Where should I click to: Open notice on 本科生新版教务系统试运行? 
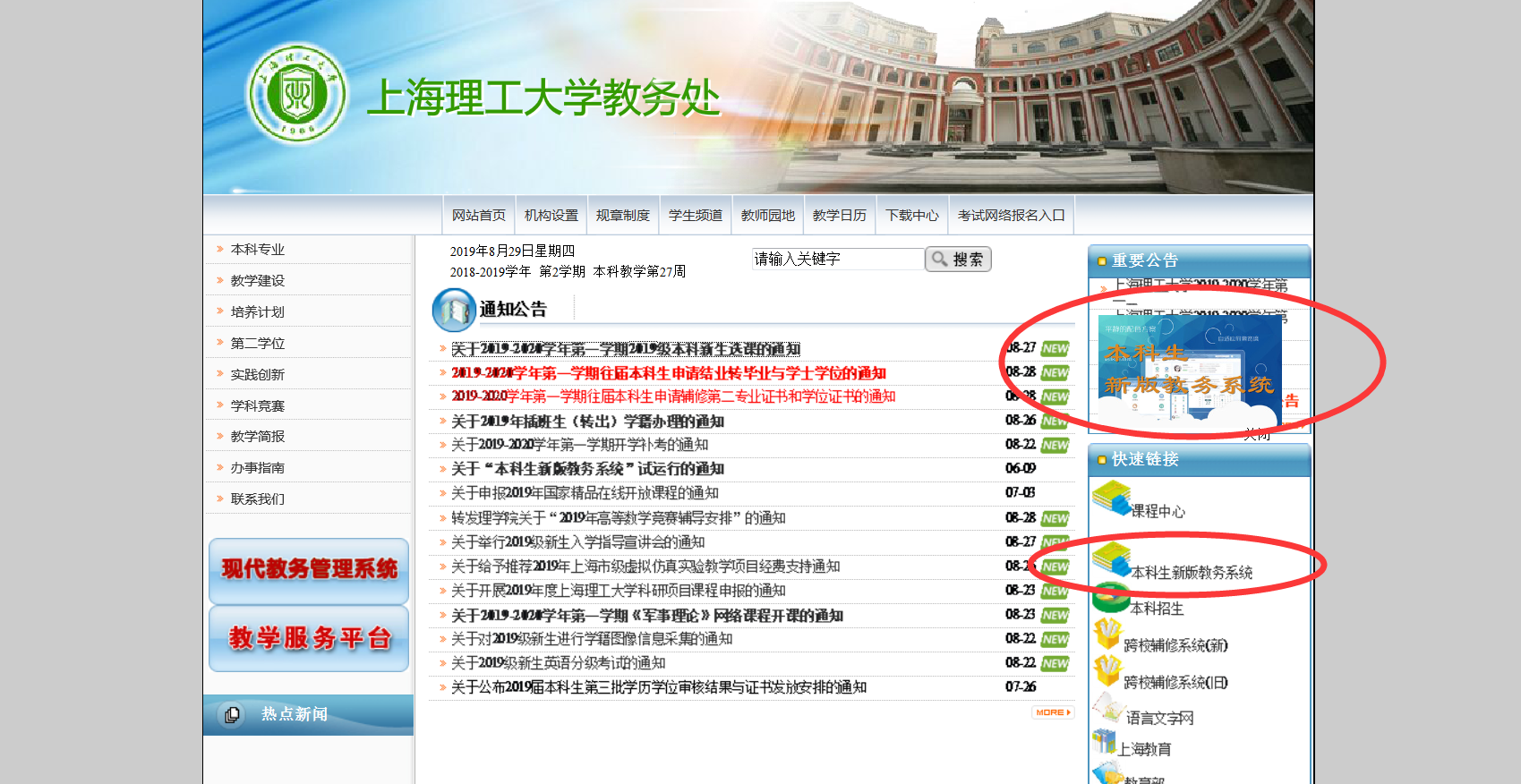click(x=587, y=469)
